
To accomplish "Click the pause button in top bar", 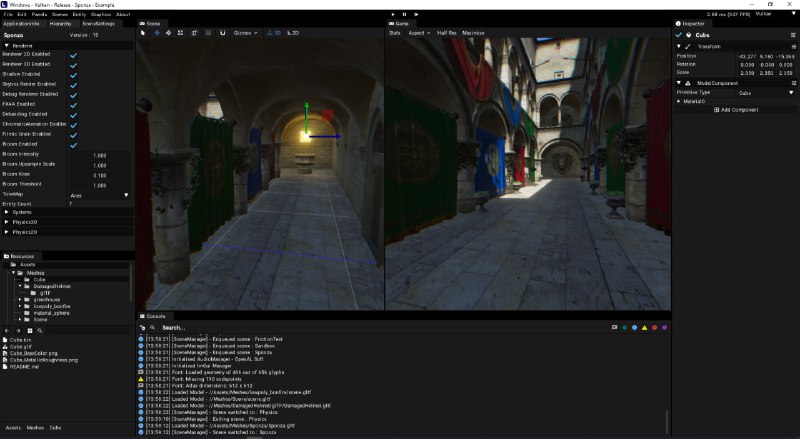I will tap(405, 14).
